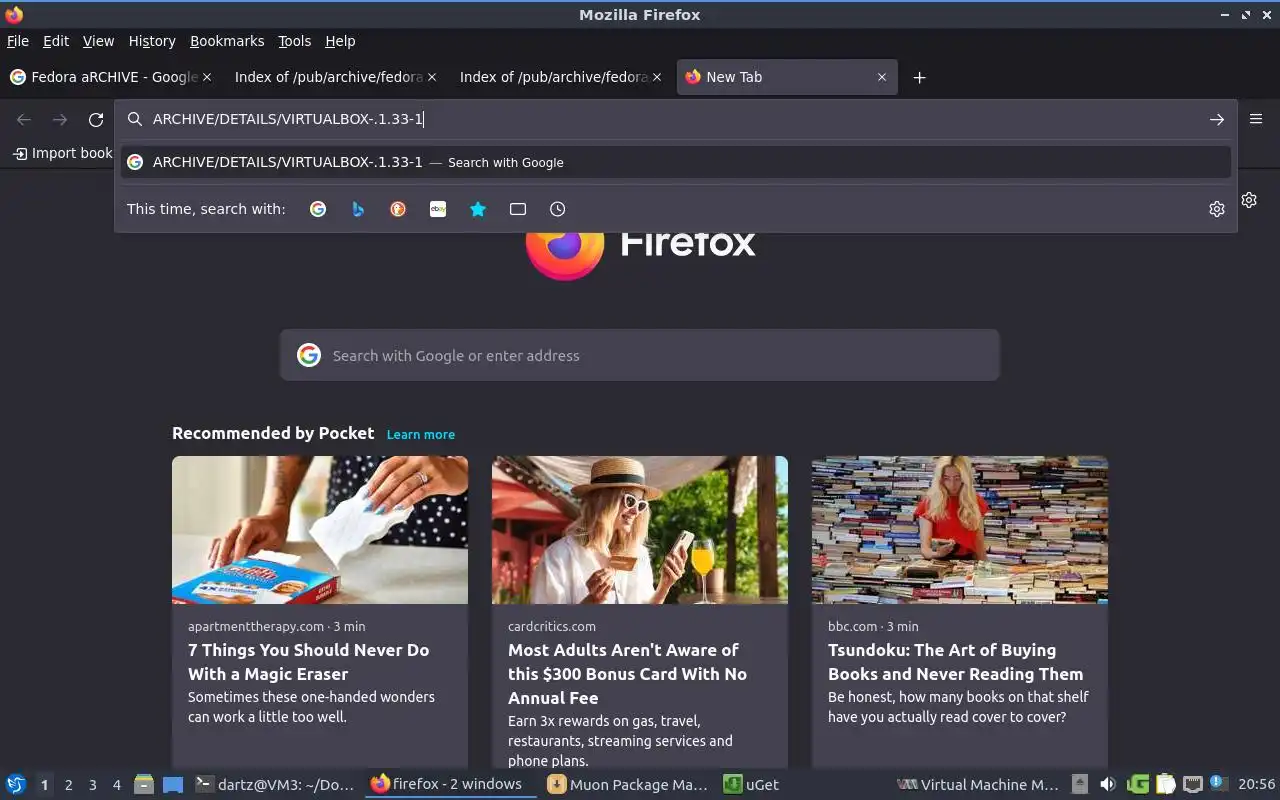
Task: Open the Tools menu
Action: coord(295,41)
